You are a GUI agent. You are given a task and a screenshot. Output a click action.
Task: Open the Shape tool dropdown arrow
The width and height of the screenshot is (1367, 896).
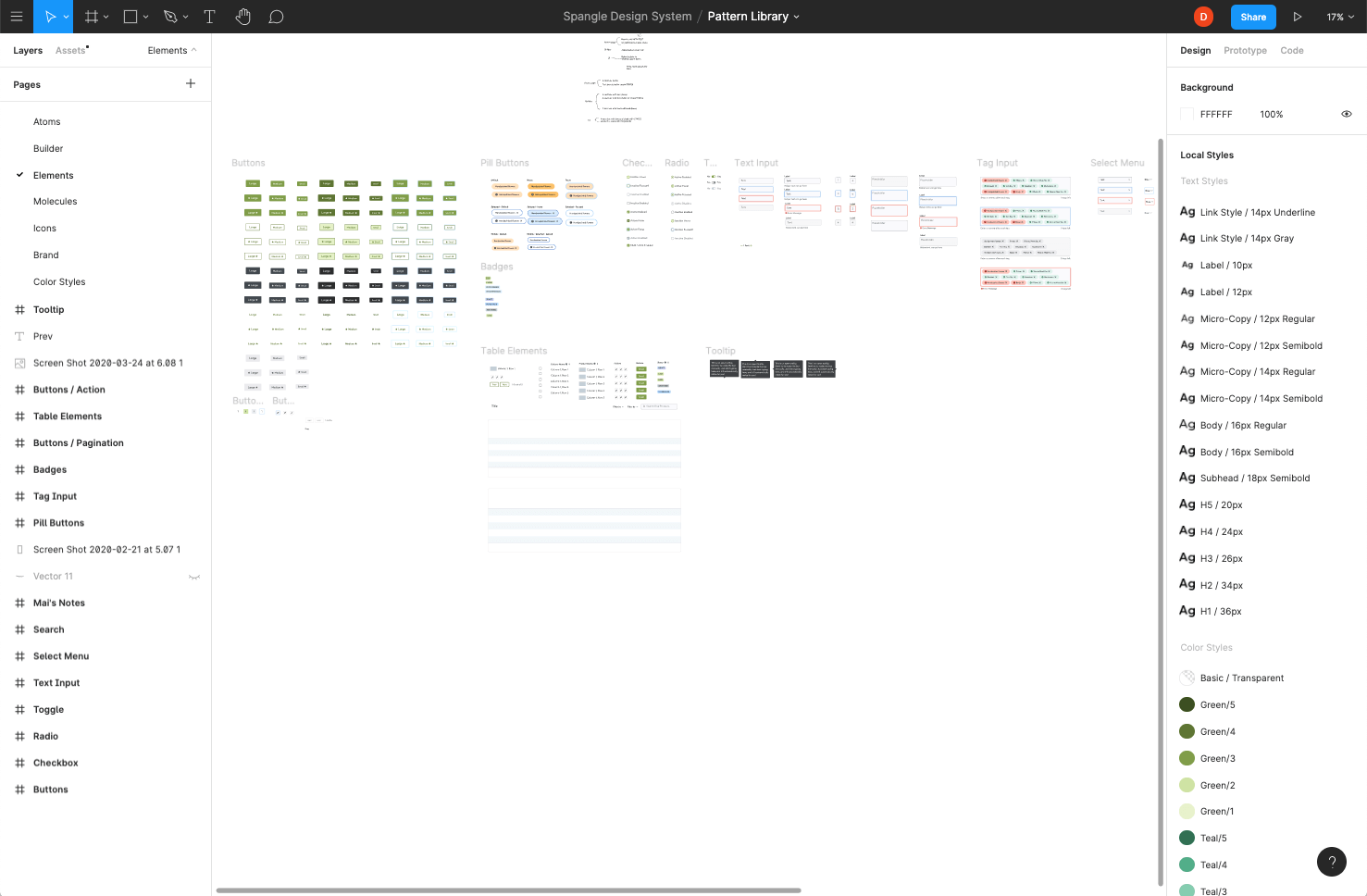[147, 16]
